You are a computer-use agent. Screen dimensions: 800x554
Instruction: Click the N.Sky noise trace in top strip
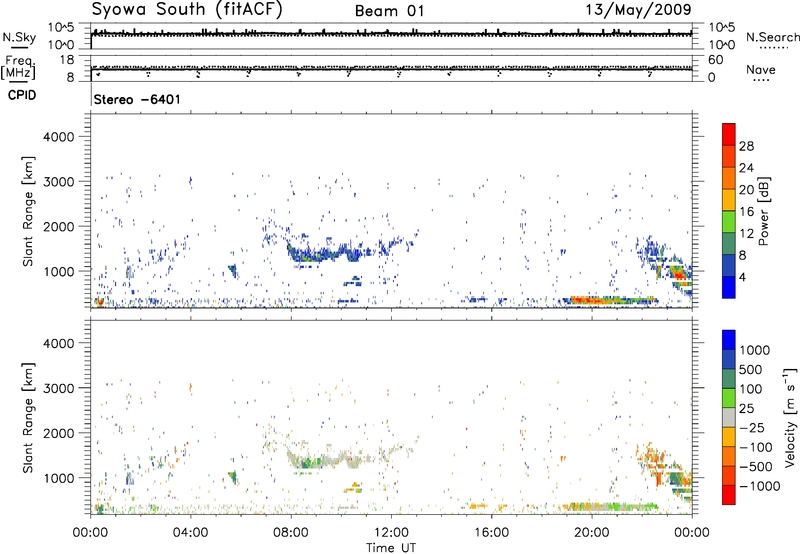(x=391, y=35)
